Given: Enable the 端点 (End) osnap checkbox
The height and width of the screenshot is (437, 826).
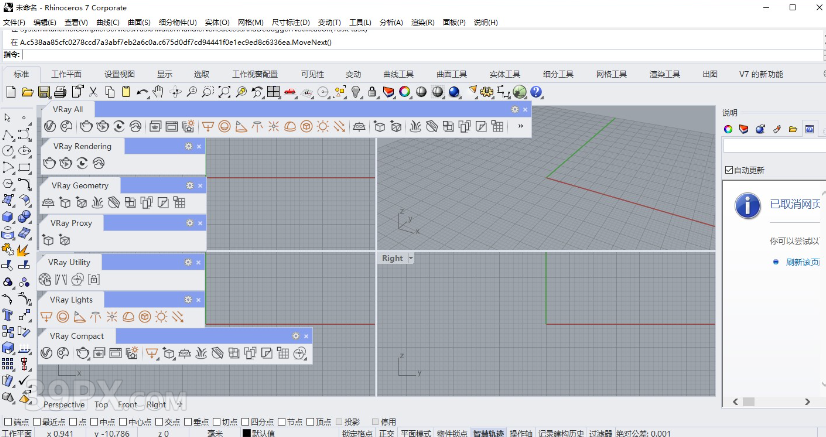Looking at the screenshot, I should 9,422.
